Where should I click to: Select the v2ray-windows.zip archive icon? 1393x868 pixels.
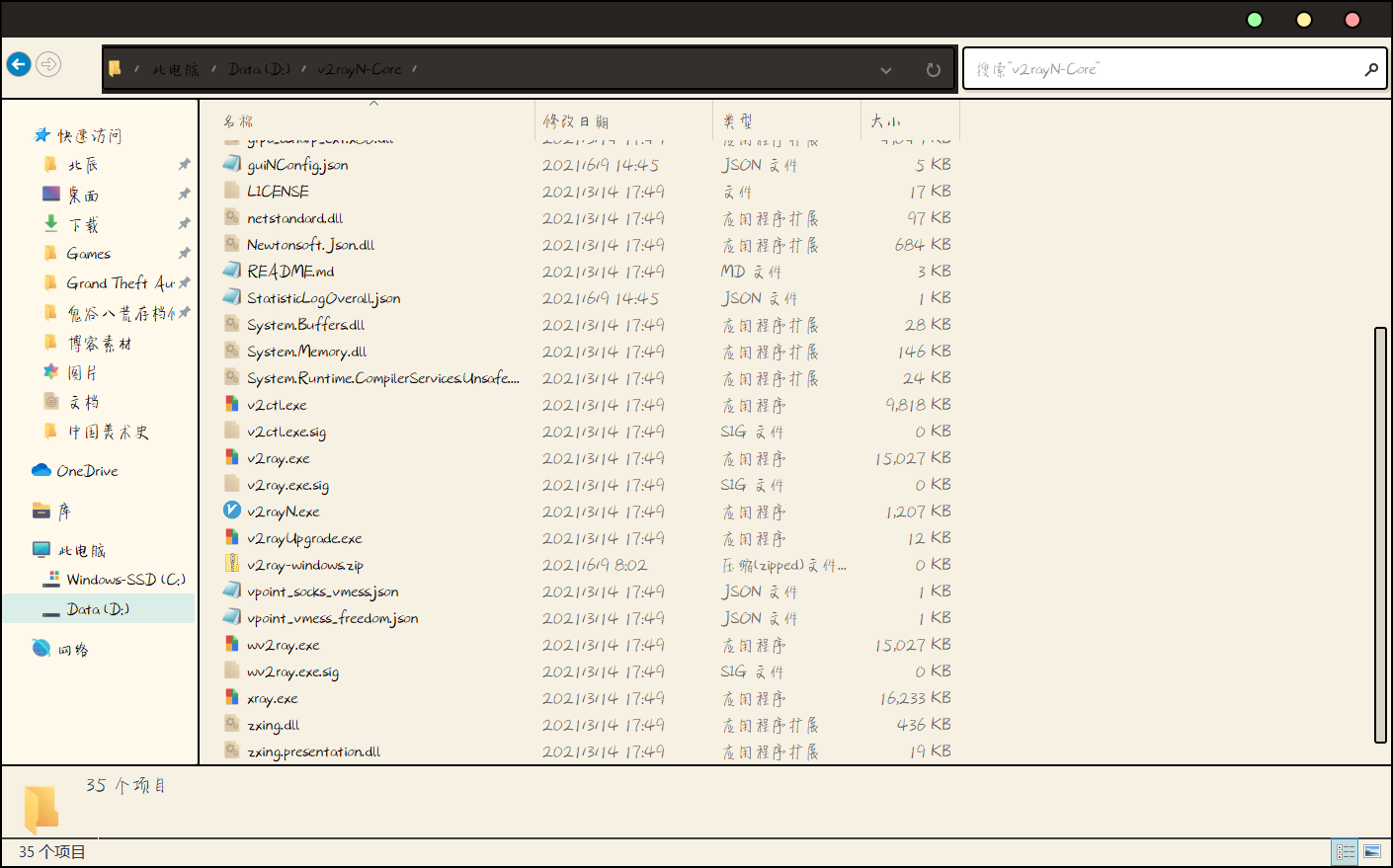(232, 564)
